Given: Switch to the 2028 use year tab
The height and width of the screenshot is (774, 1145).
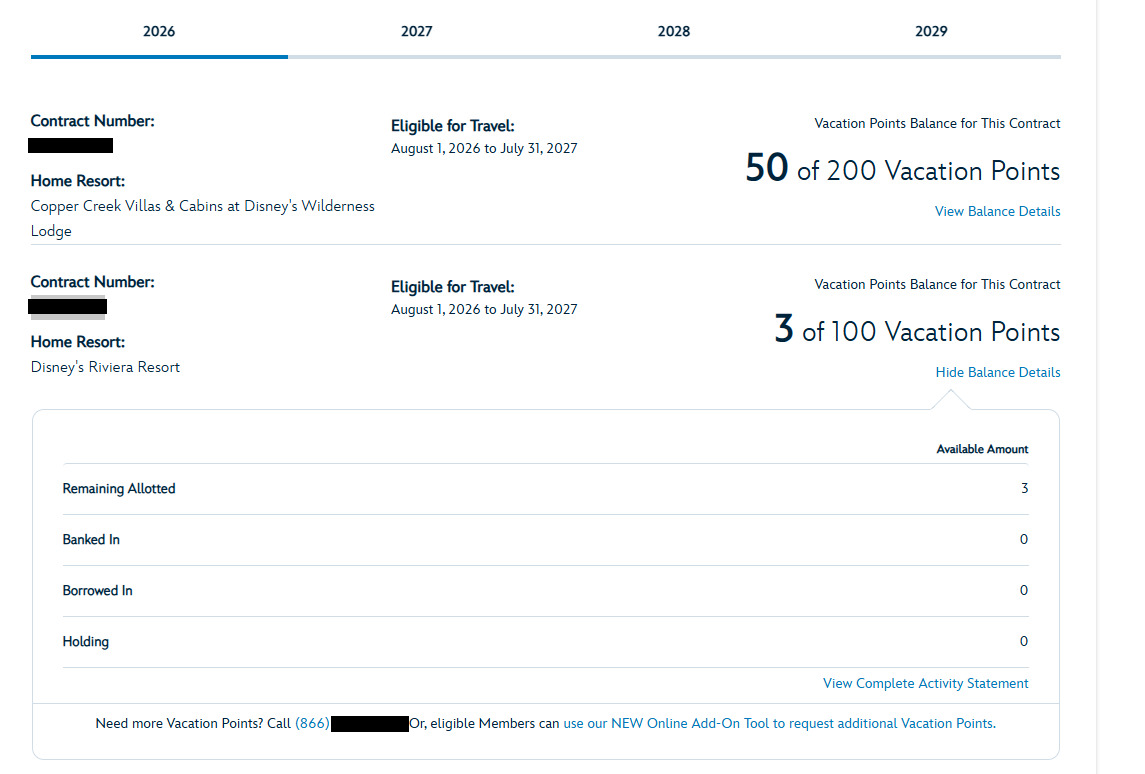Looking at the screenshot, I should tap(673, 31).
